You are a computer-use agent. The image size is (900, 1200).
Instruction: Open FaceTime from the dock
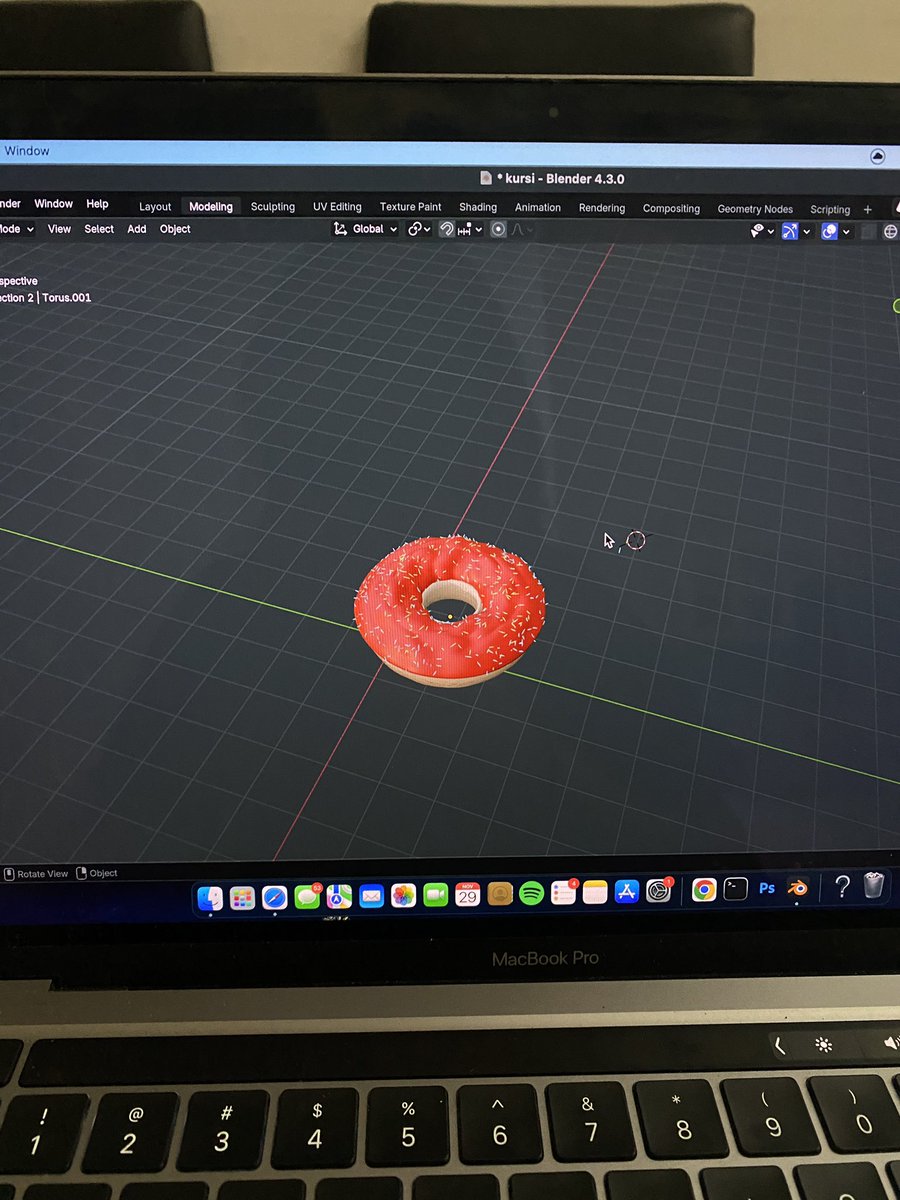coord(435,895)
